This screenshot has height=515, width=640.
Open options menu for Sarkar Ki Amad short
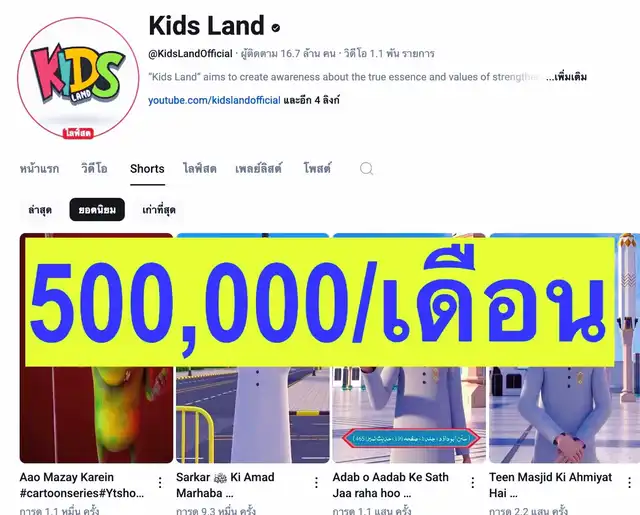pyautogui.click(x=316, y=483)
